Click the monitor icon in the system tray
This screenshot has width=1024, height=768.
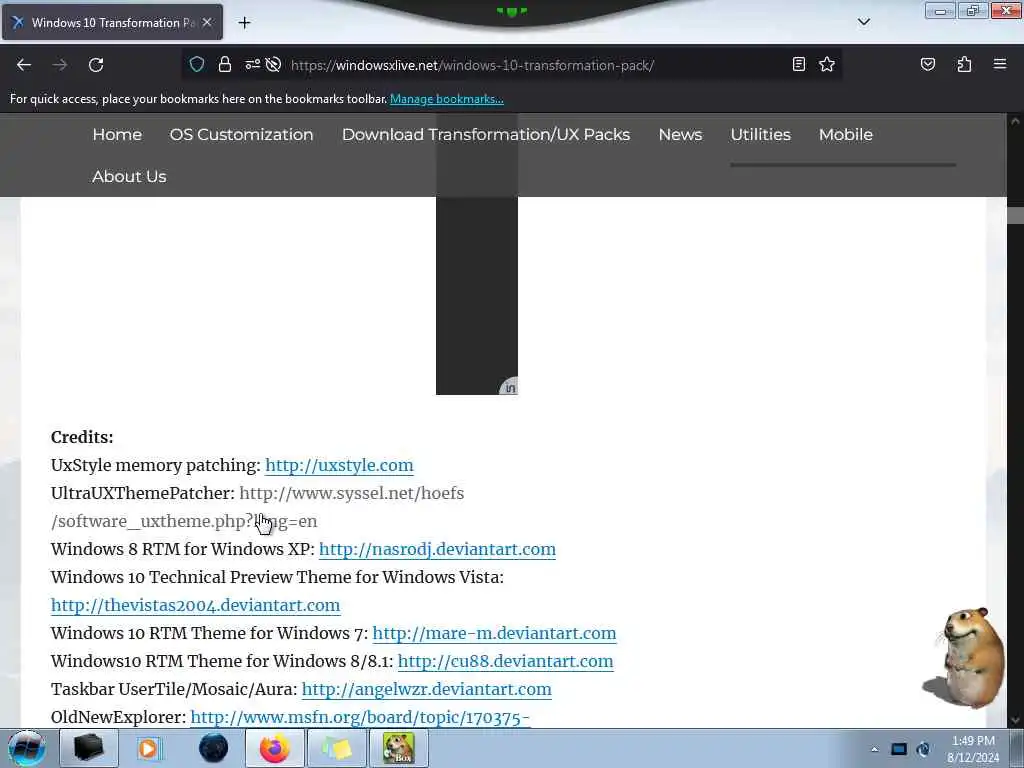tap(899, 749)
